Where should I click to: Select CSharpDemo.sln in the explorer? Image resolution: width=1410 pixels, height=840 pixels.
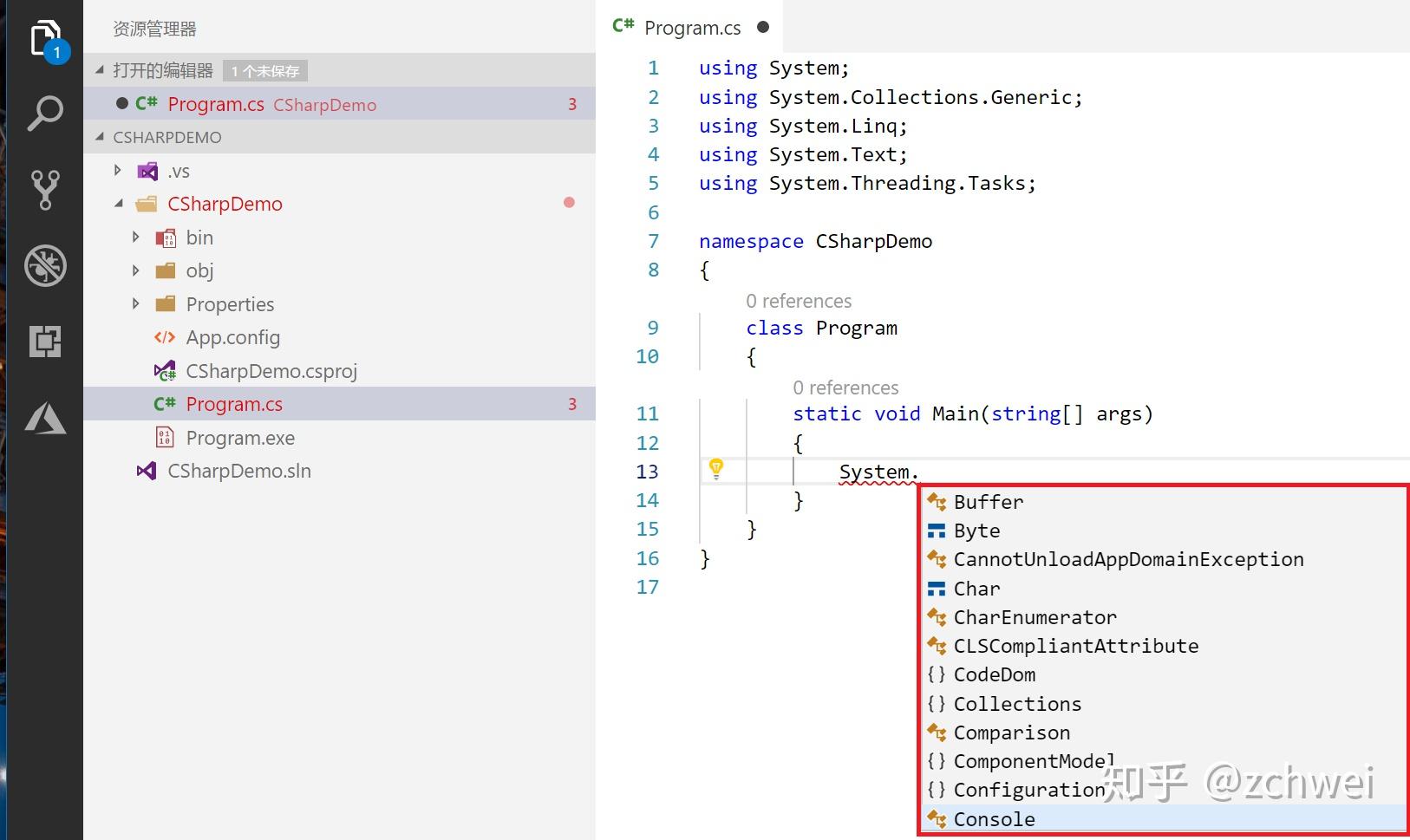click(x=240, y=471)
